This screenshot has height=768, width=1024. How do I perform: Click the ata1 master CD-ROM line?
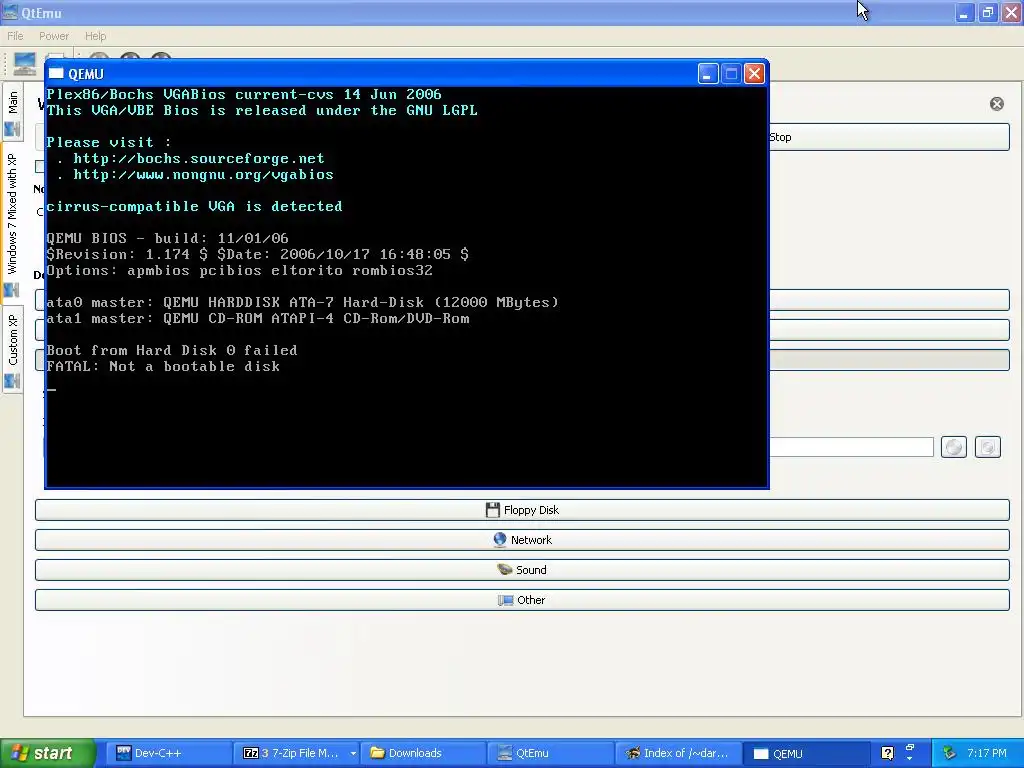(258, 319)
